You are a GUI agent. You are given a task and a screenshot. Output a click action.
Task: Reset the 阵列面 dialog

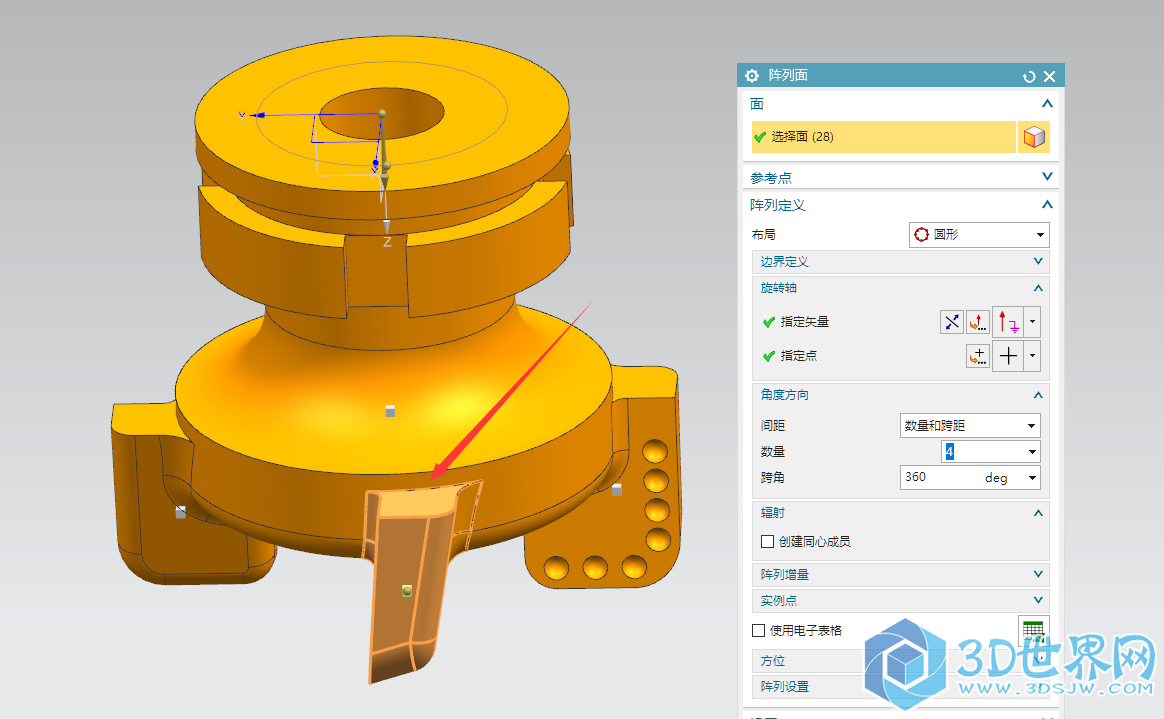click(1029, 76)
